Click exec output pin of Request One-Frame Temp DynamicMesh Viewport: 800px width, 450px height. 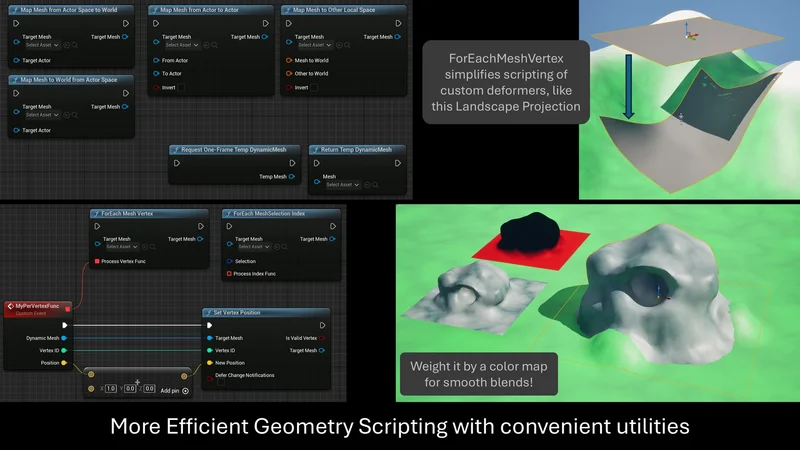292,163
